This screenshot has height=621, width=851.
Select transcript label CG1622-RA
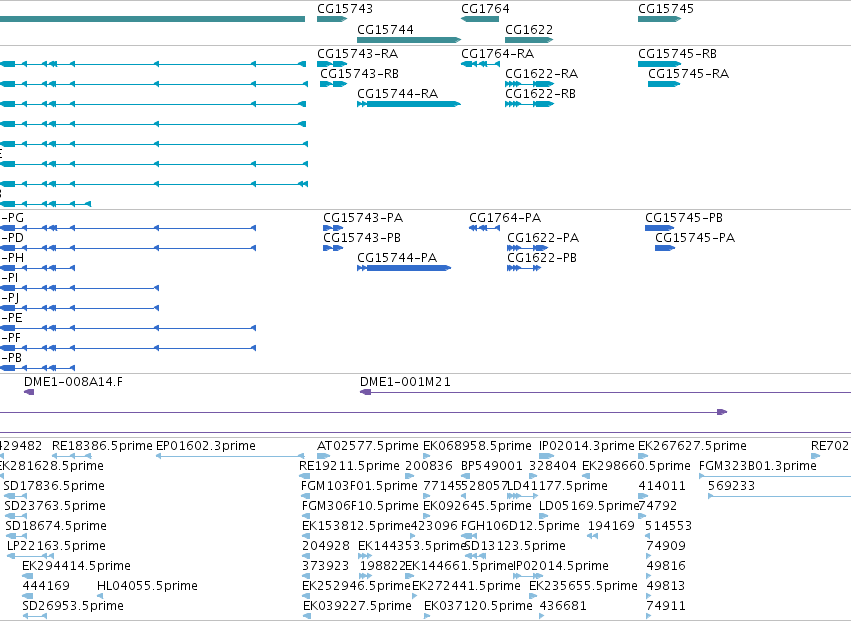click(542, 74)
